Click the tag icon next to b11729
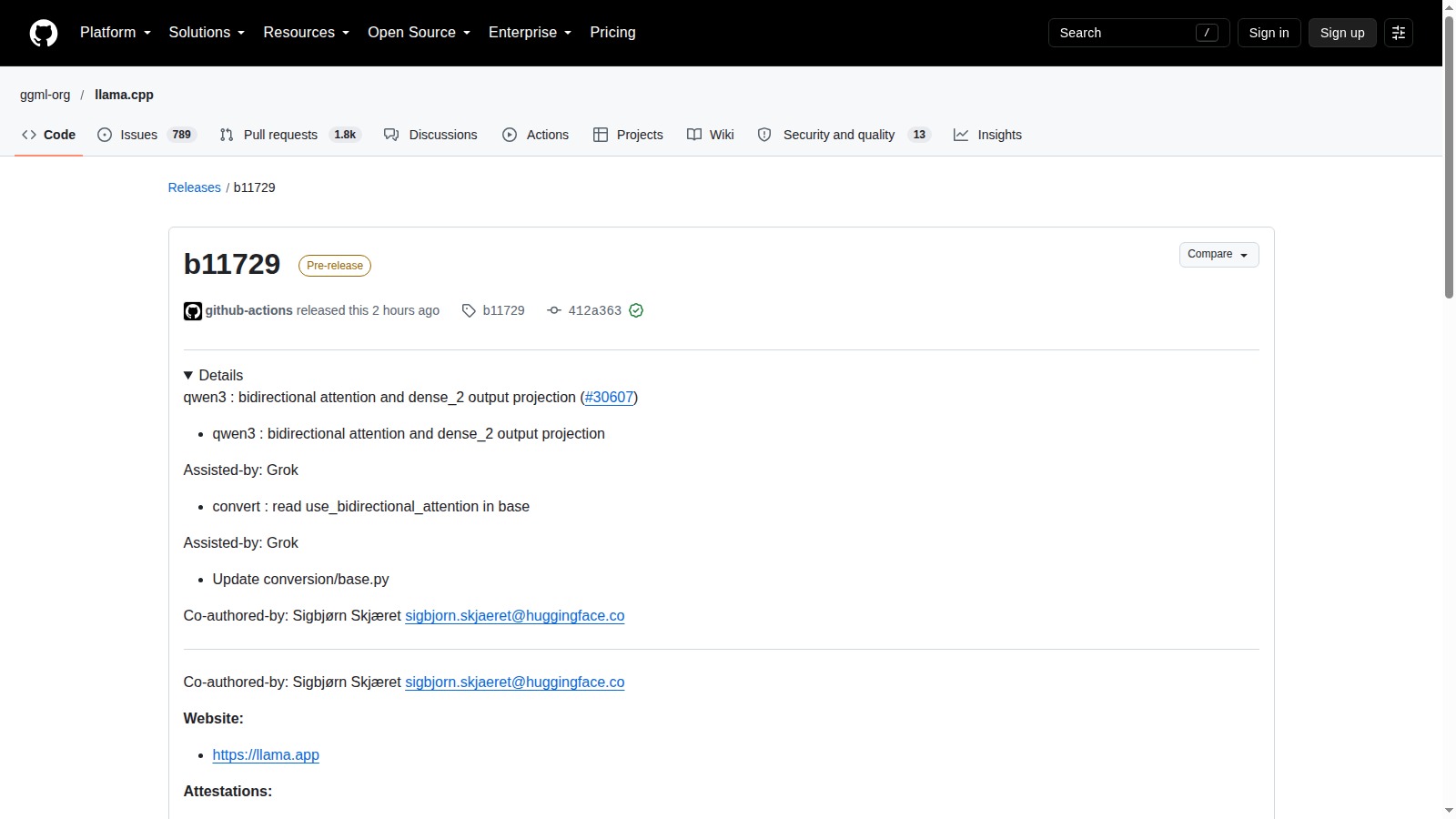The width and height of the screenshot is (1456, 819). (x=469, y=311)
